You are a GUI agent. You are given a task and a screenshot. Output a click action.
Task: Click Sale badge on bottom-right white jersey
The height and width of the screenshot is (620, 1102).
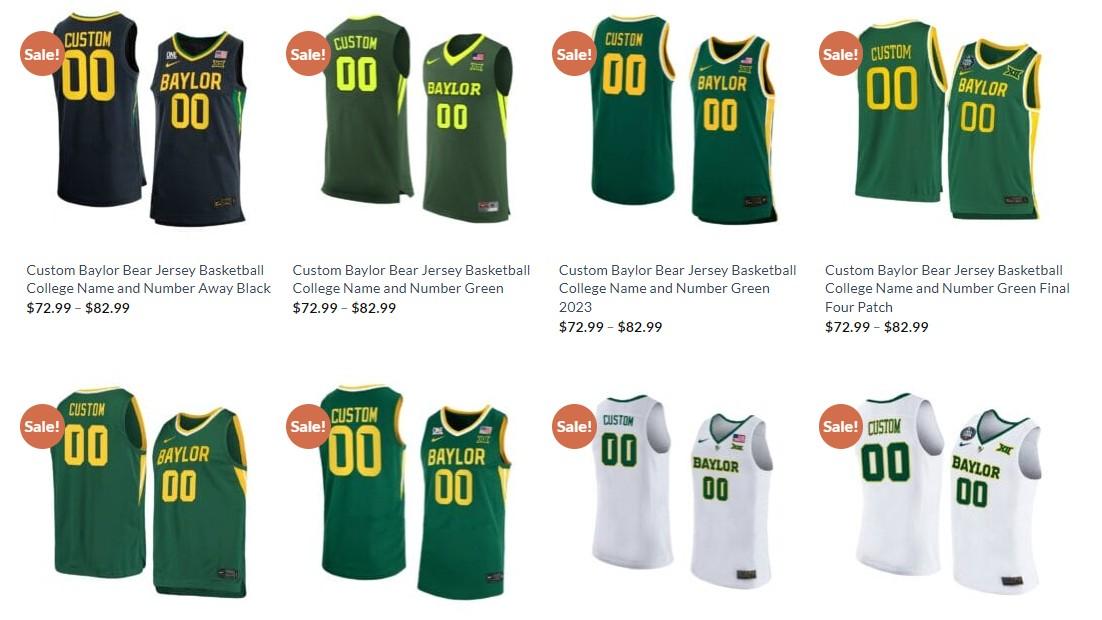tap(841, 426)
